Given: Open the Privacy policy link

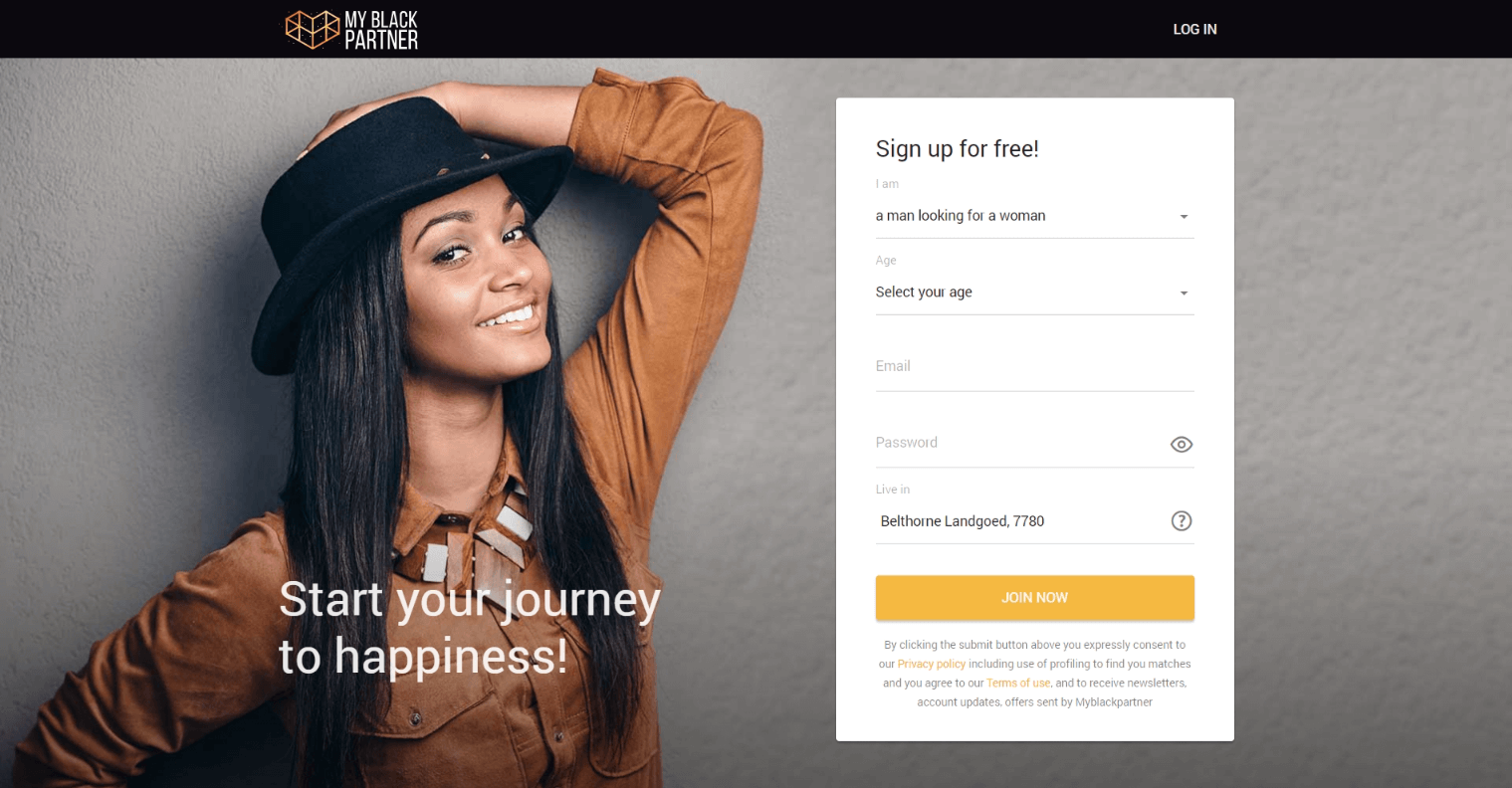Looking at the screenshot, I should click(932, 664).
